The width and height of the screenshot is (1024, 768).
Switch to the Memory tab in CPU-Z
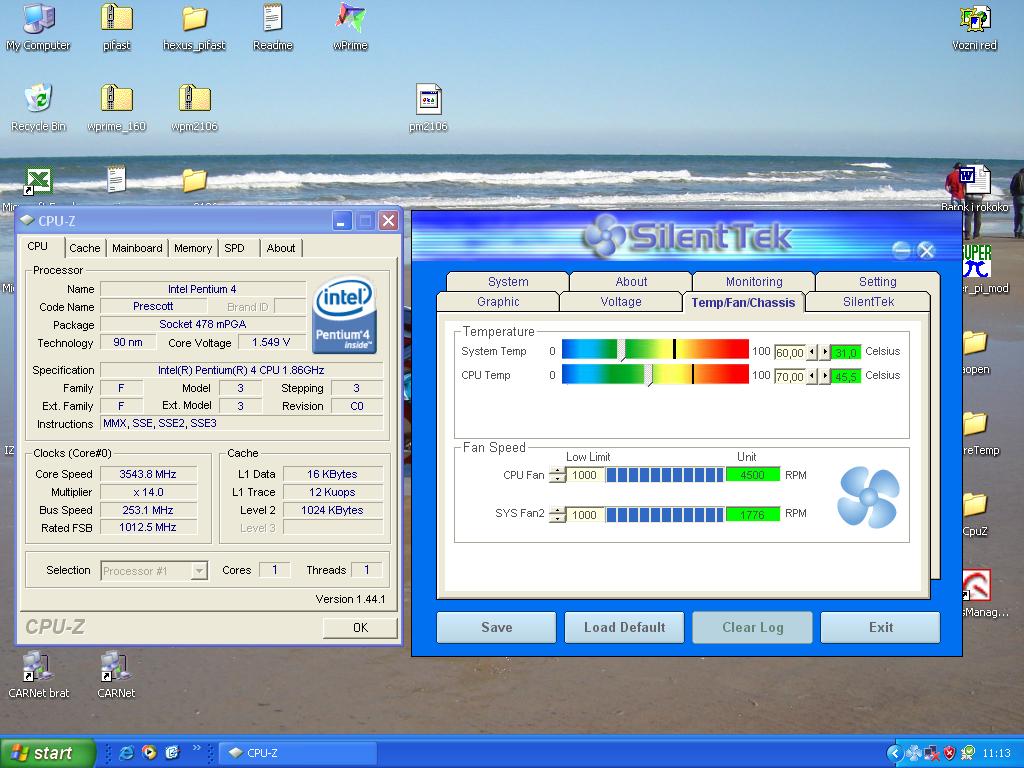[193, 248]
